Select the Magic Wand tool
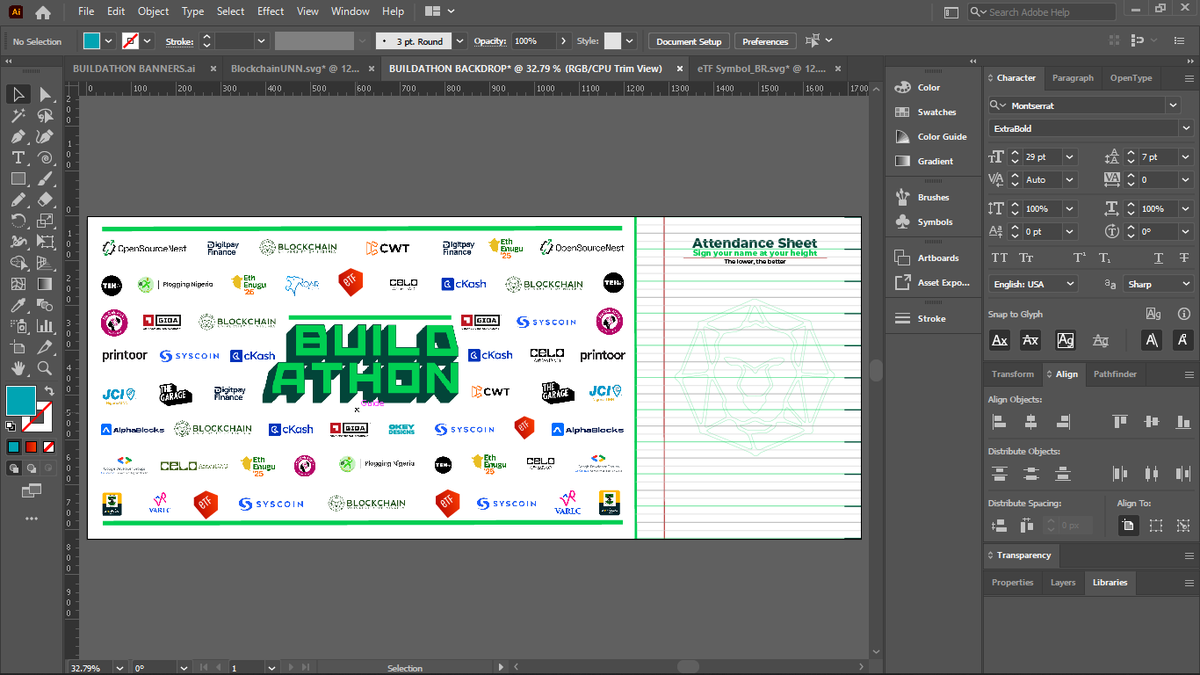The image size is (1200, 675). (x=18, y=116)
